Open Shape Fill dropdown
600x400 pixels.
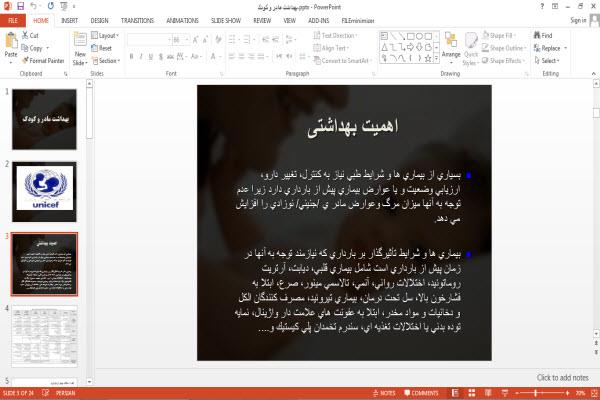click(499, 35)
